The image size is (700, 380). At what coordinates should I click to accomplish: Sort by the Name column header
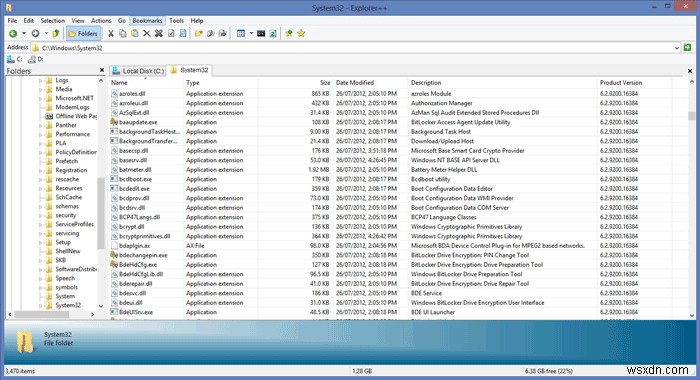[146, 83]
